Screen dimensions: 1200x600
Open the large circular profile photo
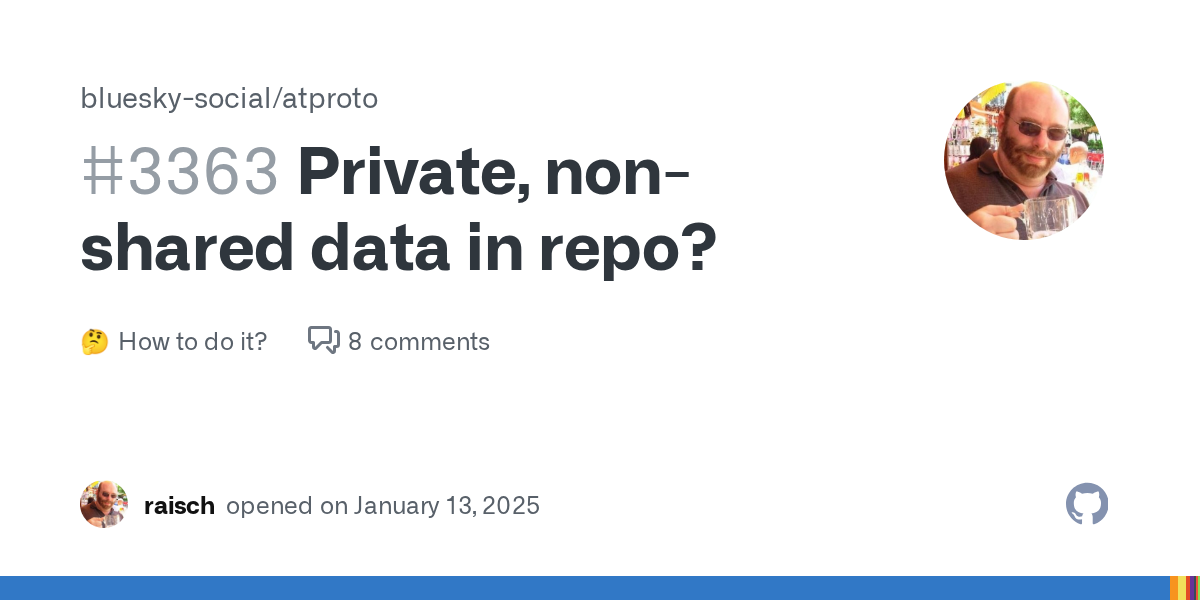coord(1023,160)
